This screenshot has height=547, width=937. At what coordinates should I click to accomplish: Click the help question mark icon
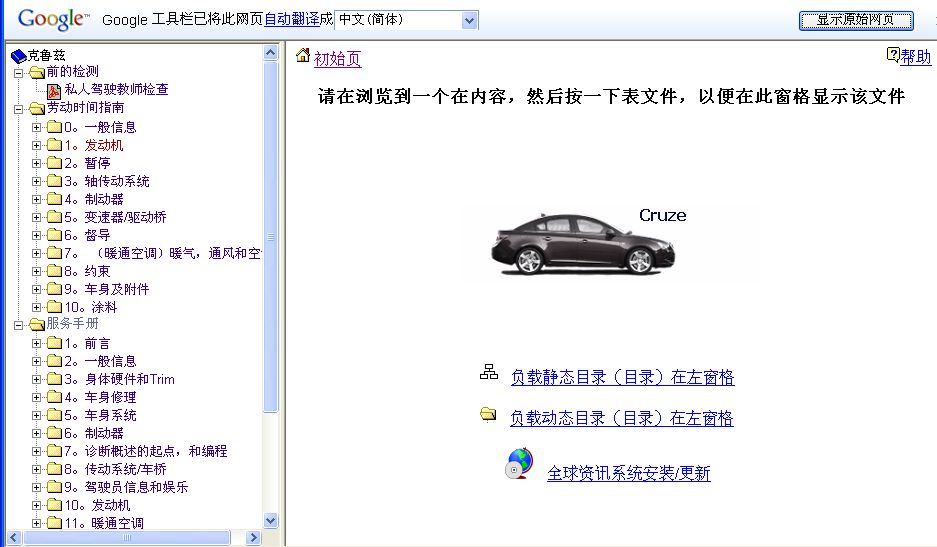tap(893, 55)
